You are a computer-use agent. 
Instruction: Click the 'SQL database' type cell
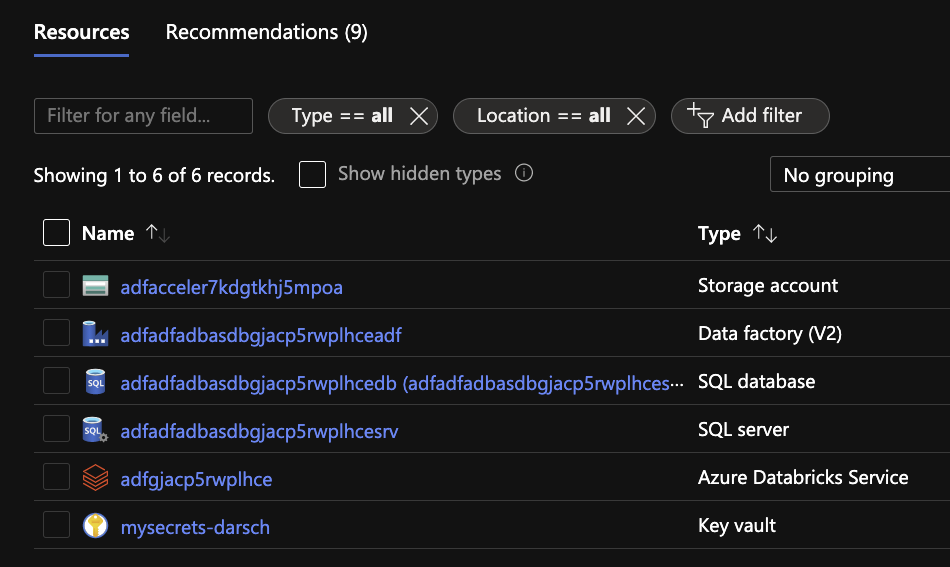point(757,381)
